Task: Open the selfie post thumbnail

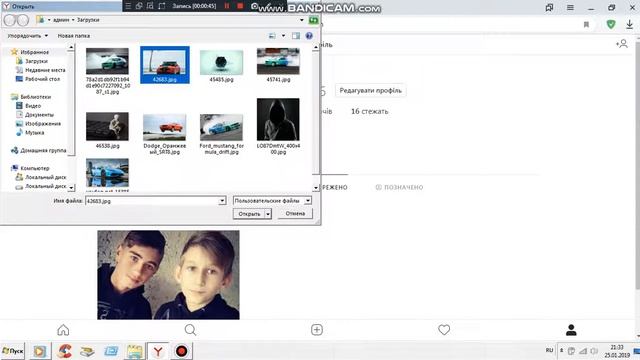Action: coord(168,275)
